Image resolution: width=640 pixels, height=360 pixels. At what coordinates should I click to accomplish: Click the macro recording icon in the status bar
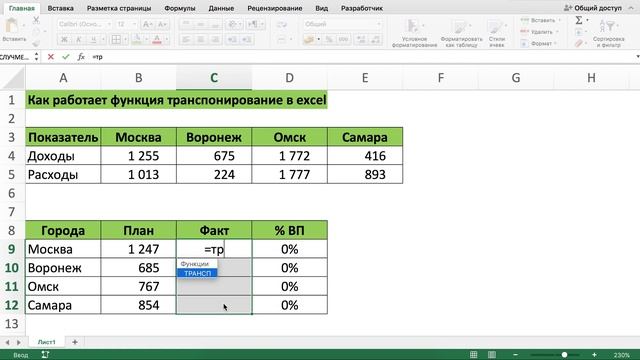coord(45,355)
